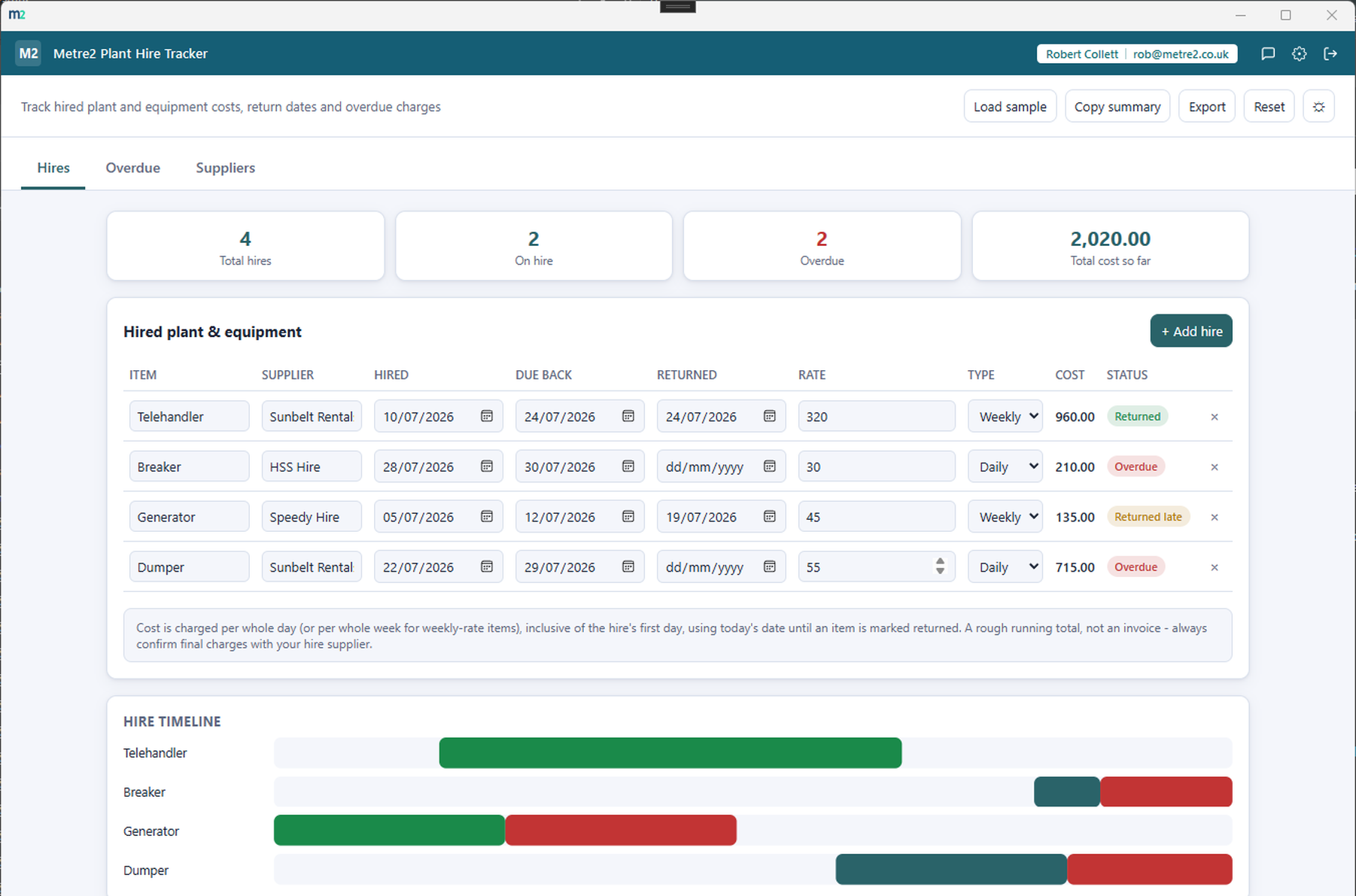Viewport: 1356px width, 896px height.
Task: Click the Export button
Action: (1206, 107)
